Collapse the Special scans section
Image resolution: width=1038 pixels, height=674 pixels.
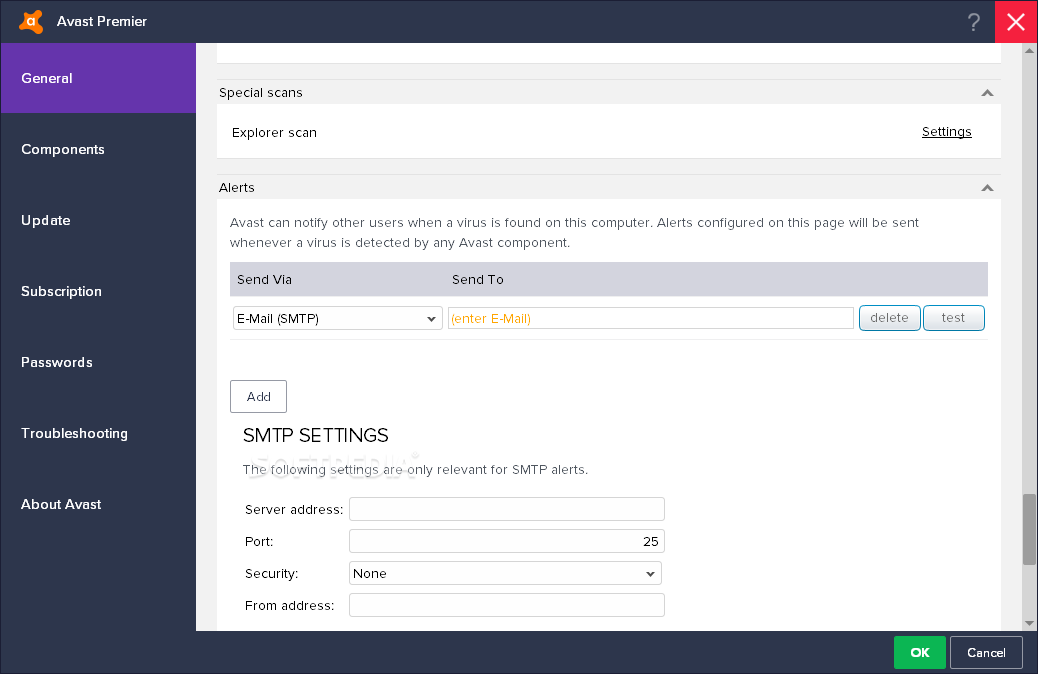pyautogui.click(x=987, y=93)
